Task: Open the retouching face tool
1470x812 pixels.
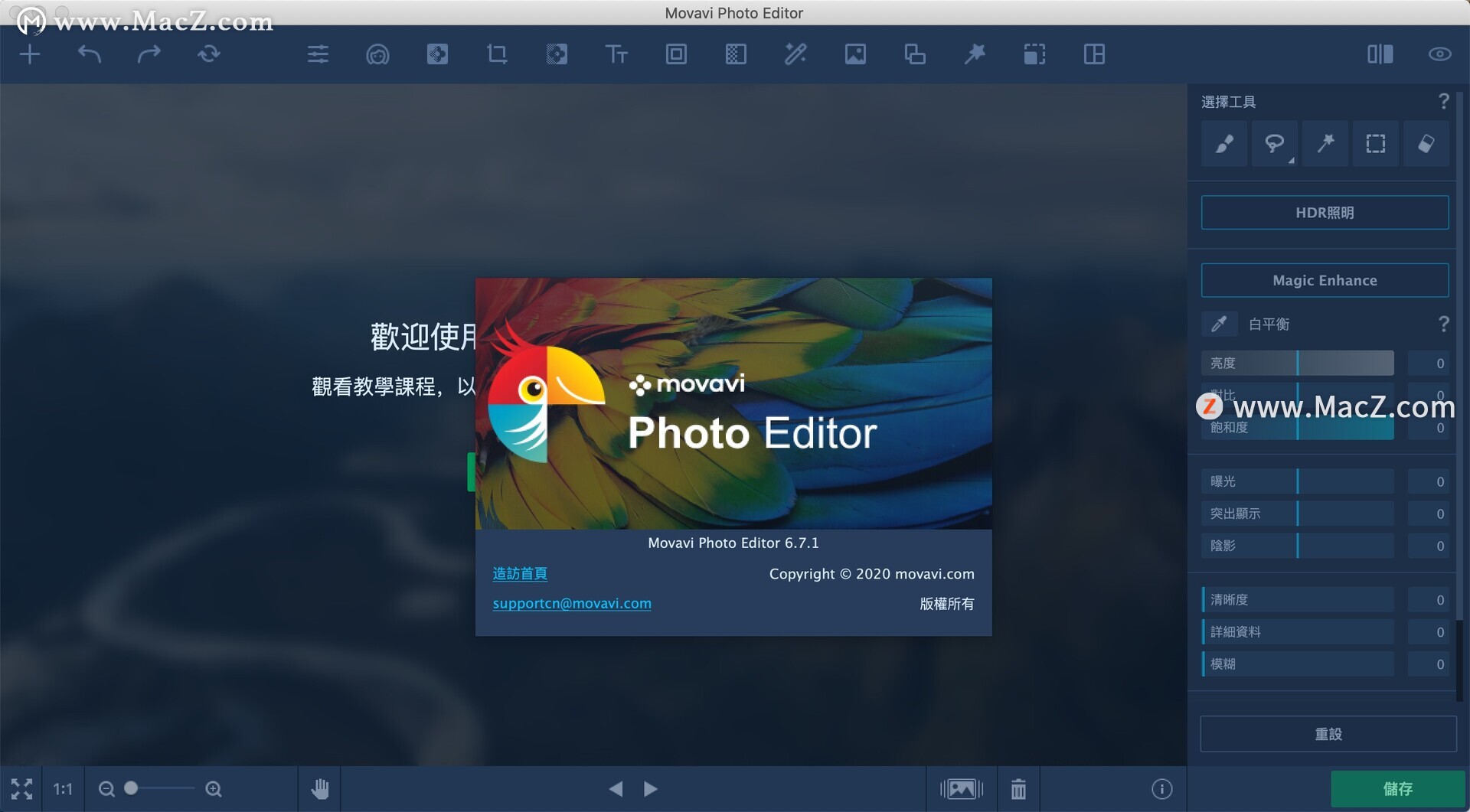Action: coord(377,54)
